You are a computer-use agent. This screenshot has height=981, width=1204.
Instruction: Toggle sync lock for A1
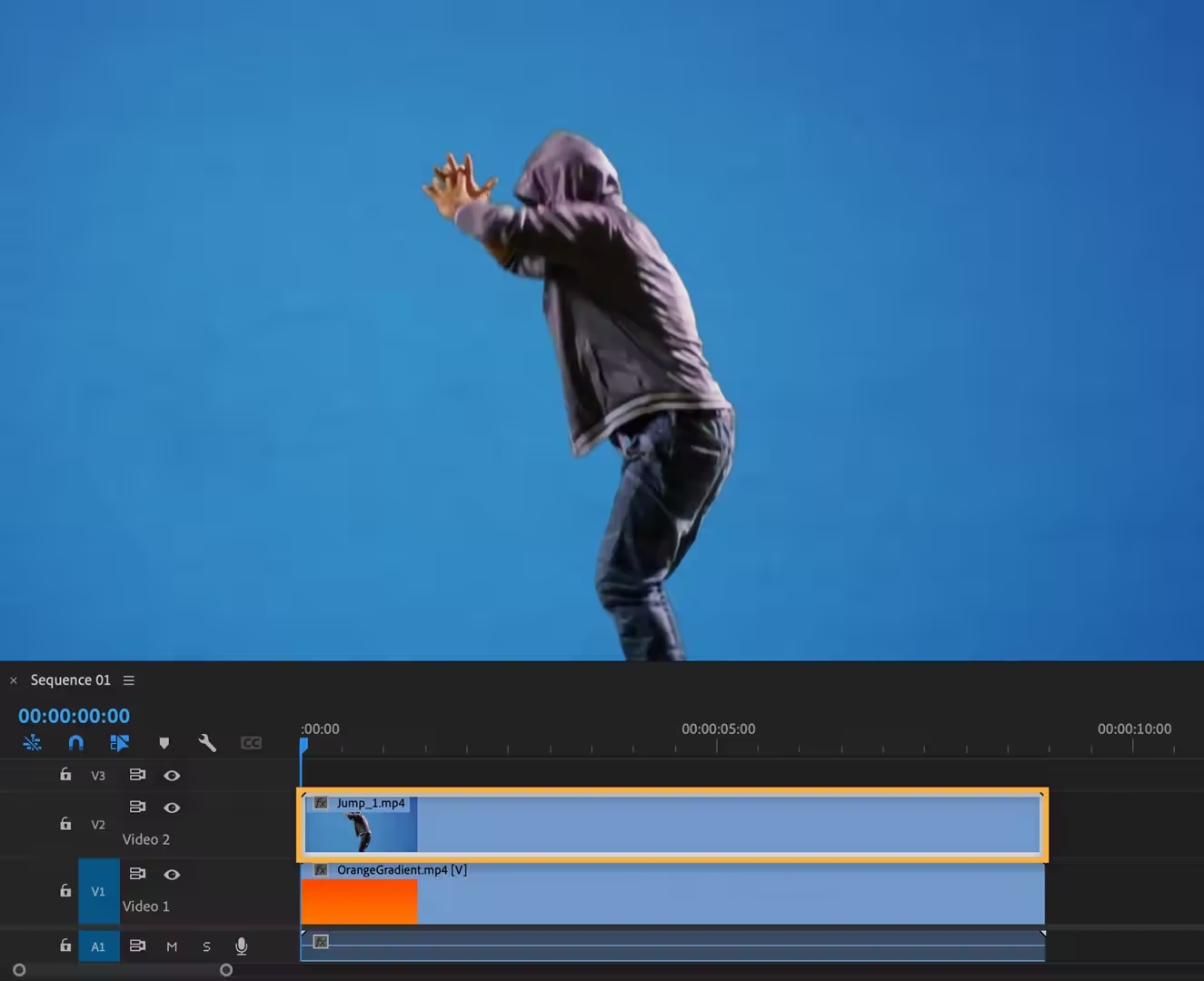click(x=137, y=946)
